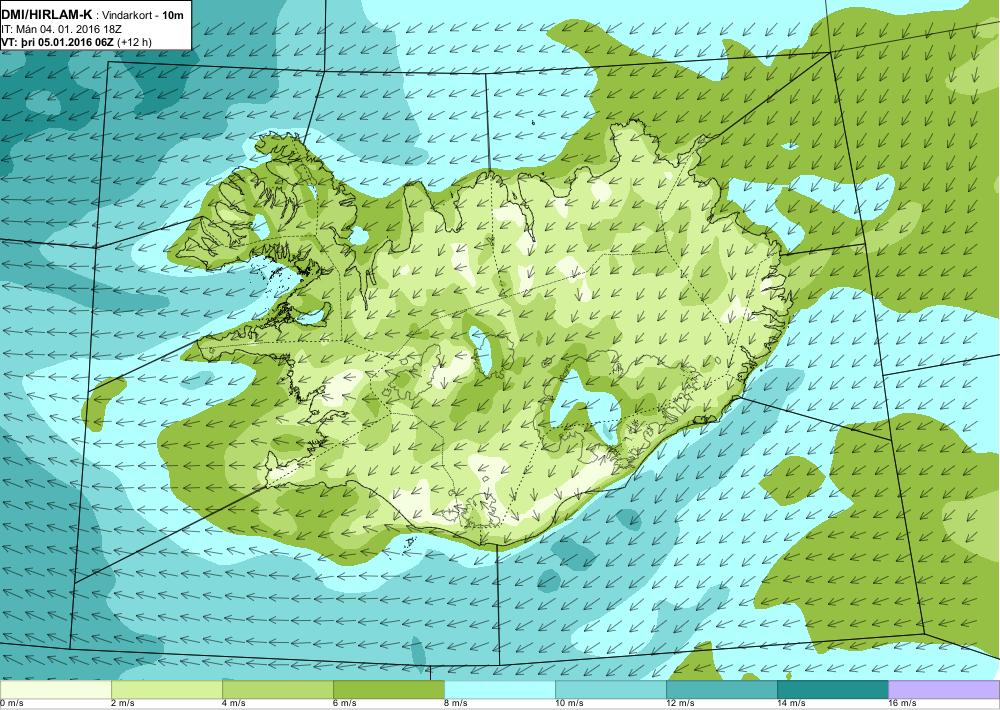Image resolution: width=1000 pixels, height=710 pixels.
Task: Select the light cyan 8–10 m/s legend swatch
Action: (x=499, y=689)
